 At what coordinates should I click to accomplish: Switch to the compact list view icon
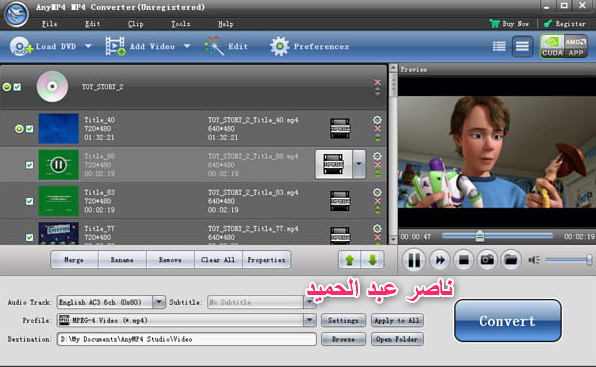[499, 46]
